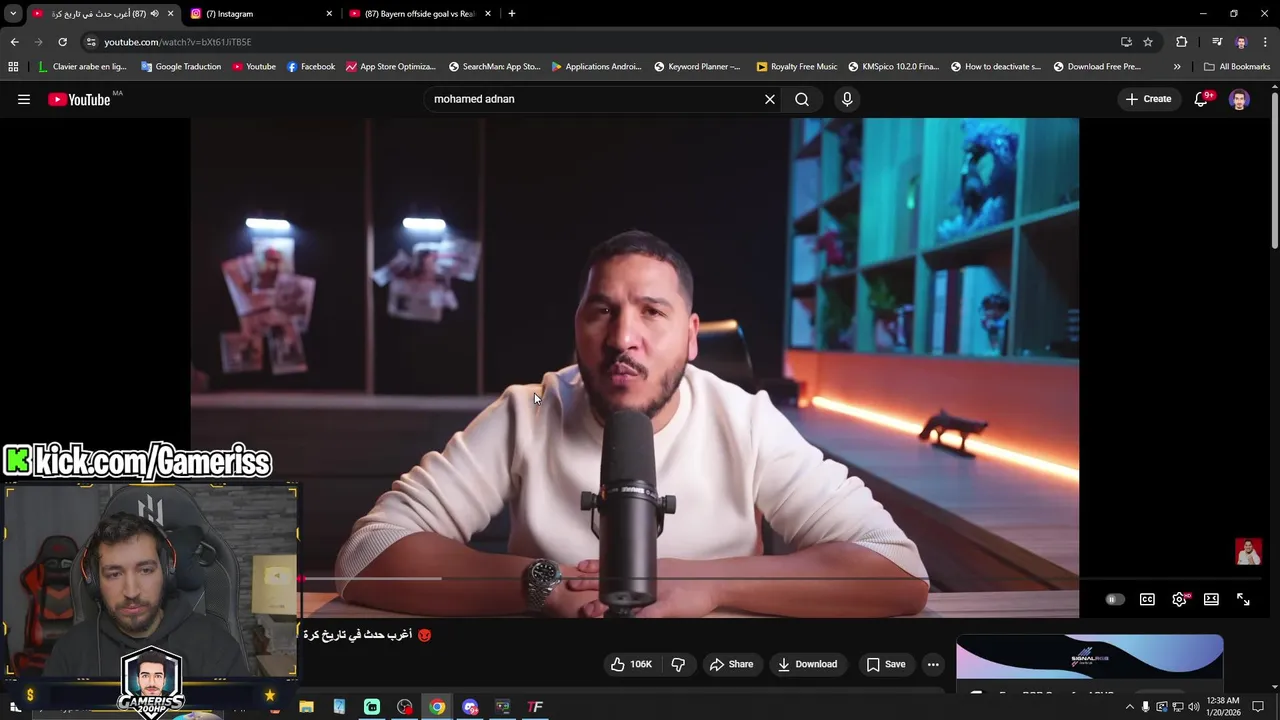Mute the YouTube tab via speaker icon
1280x720 pixels.
point(154,14)
